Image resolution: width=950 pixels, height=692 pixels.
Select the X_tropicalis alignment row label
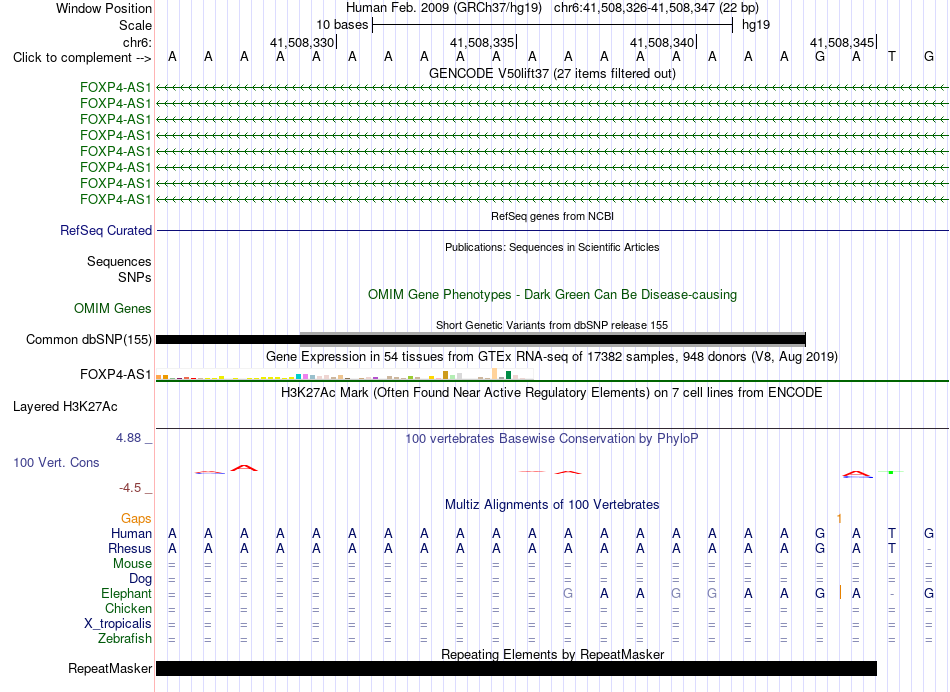[118, 624]
